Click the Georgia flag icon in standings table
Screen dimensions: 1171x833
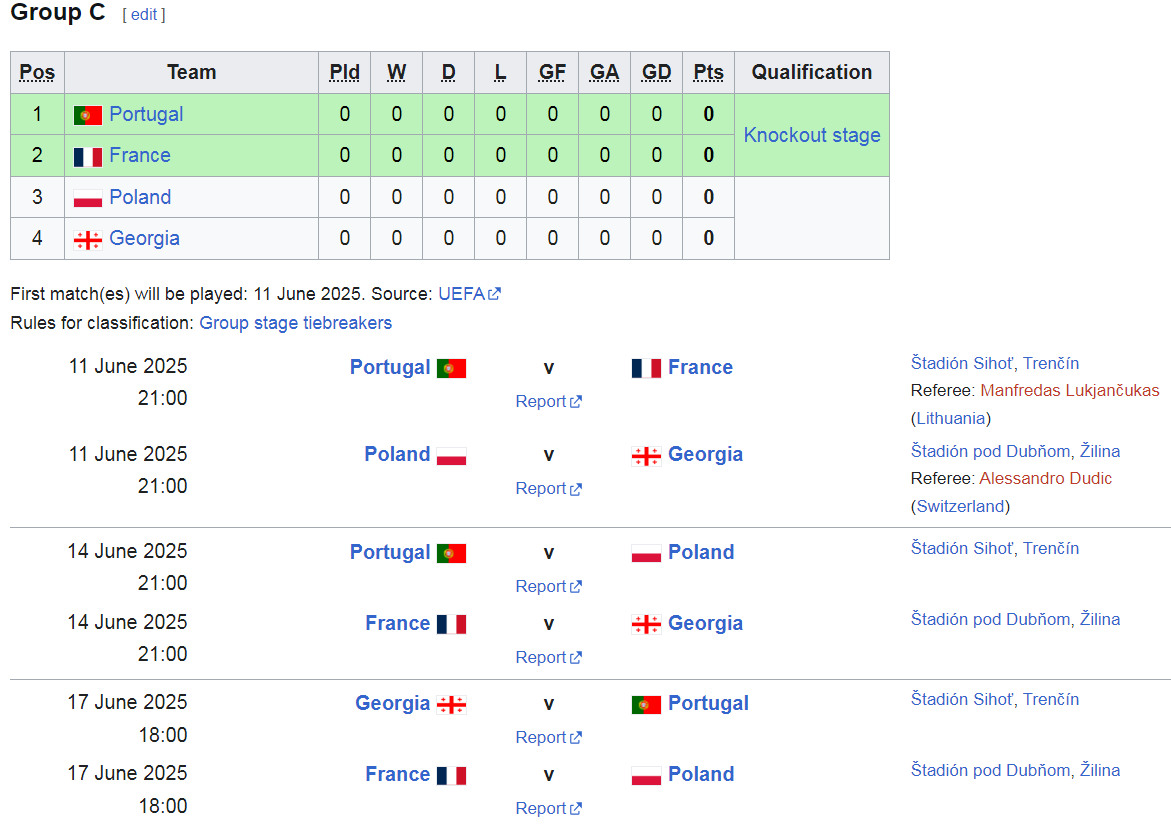[87, 240]
